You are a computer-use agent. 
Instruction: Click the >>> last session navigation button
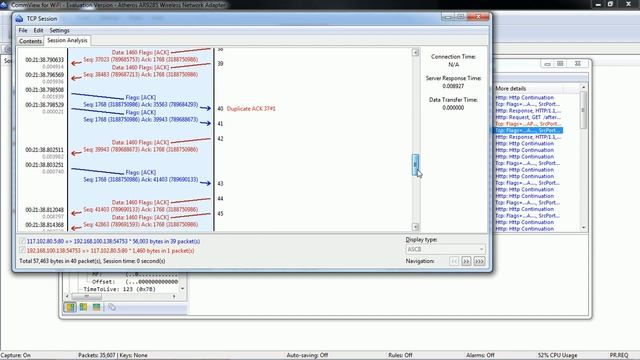pyautogui.click(x=479, y=261)
